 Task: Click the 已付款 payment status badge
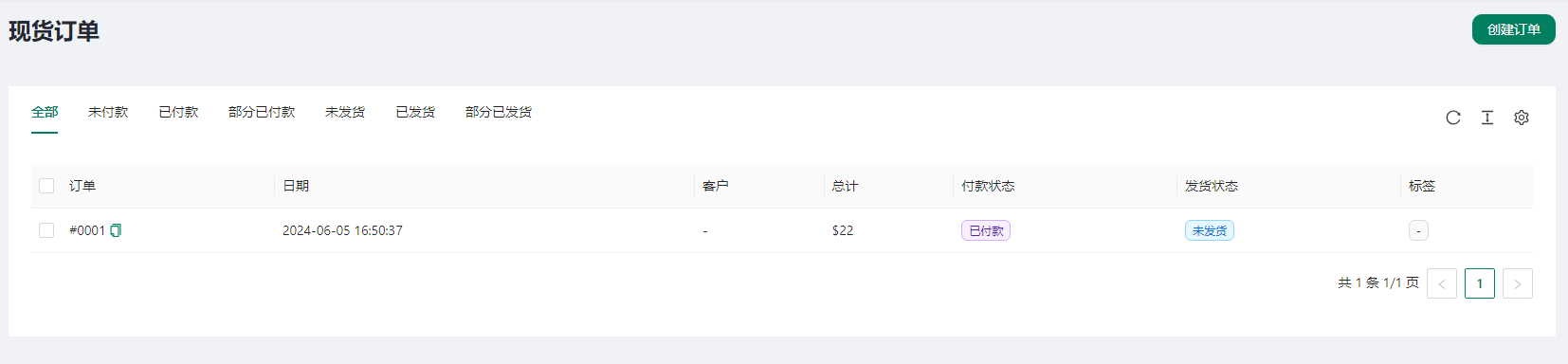pyautogui.click(x=986, y=230)
